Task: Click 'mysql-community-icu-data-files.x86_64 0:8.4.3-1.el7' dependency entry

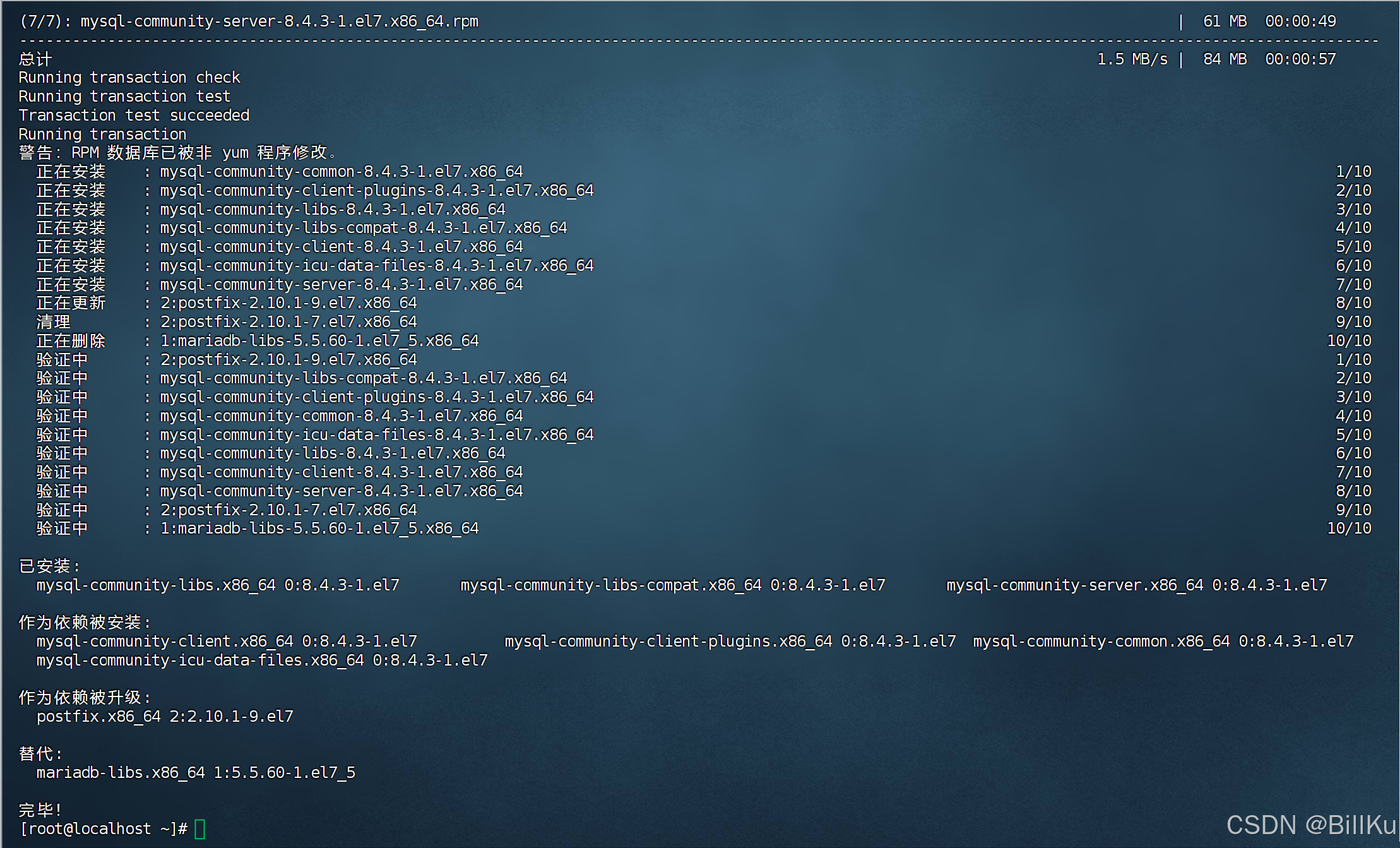Action: click(x=262, y=660)
